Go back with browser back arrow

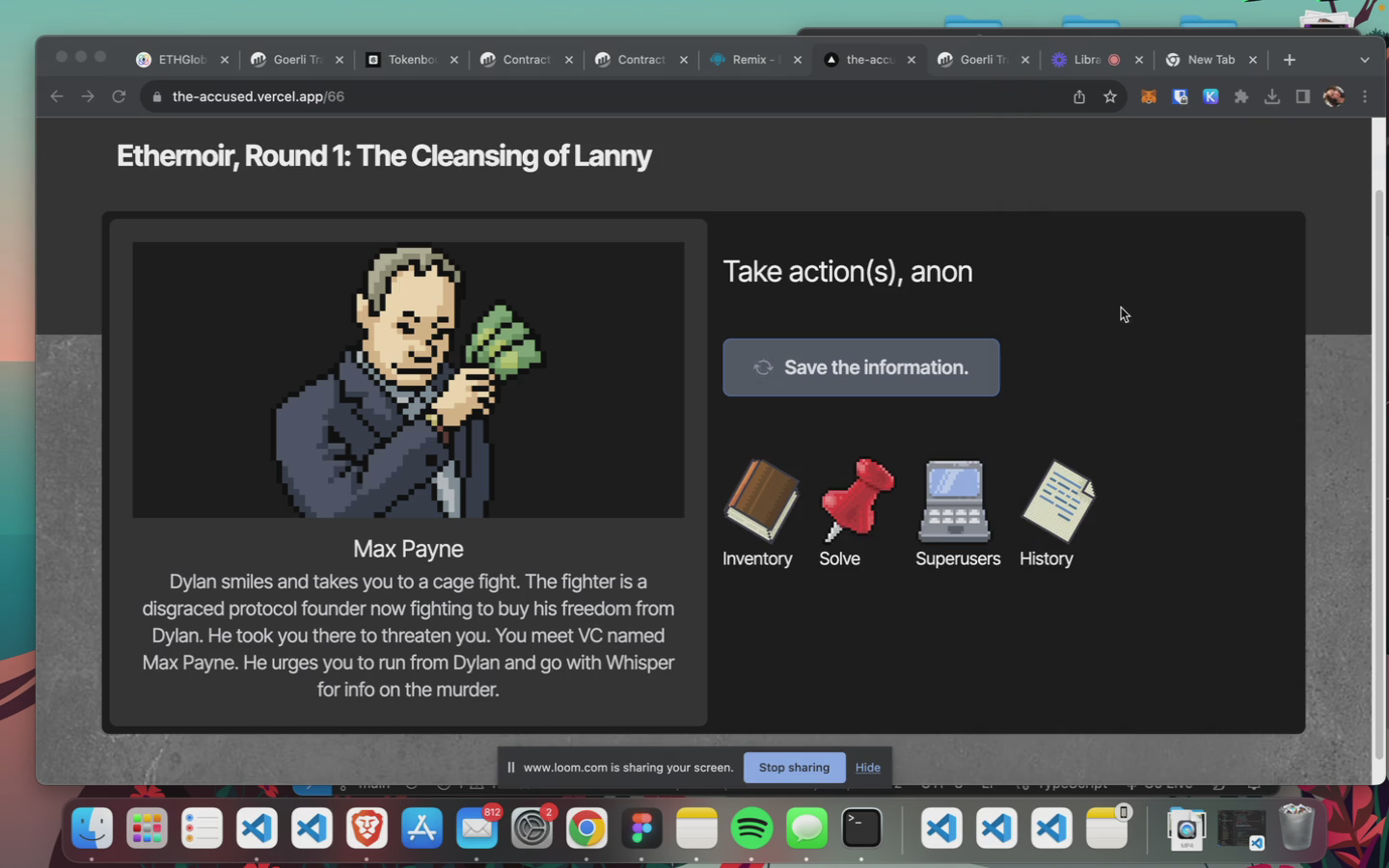point(57,96)
